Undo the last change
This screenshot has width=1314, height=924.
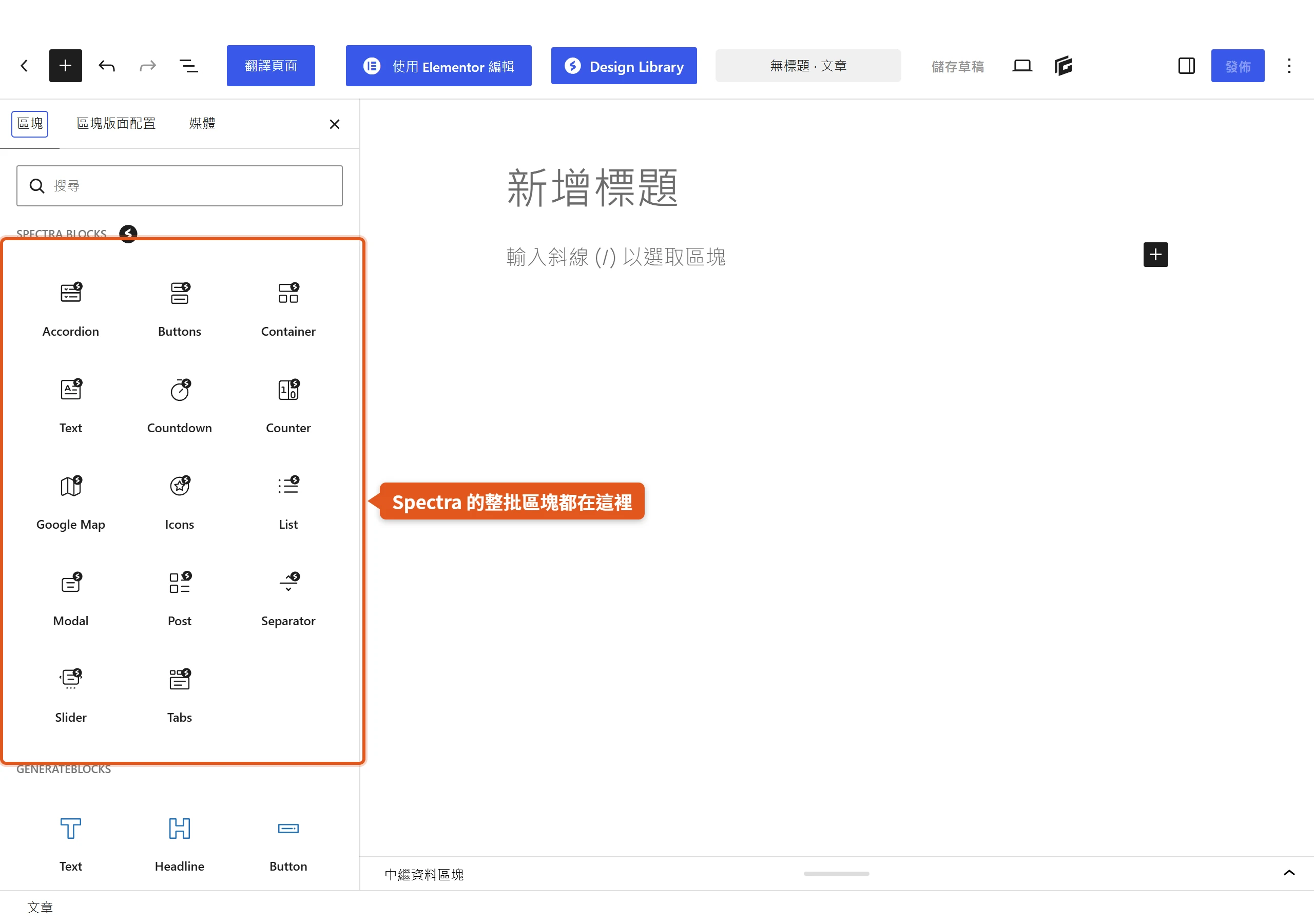106,66
